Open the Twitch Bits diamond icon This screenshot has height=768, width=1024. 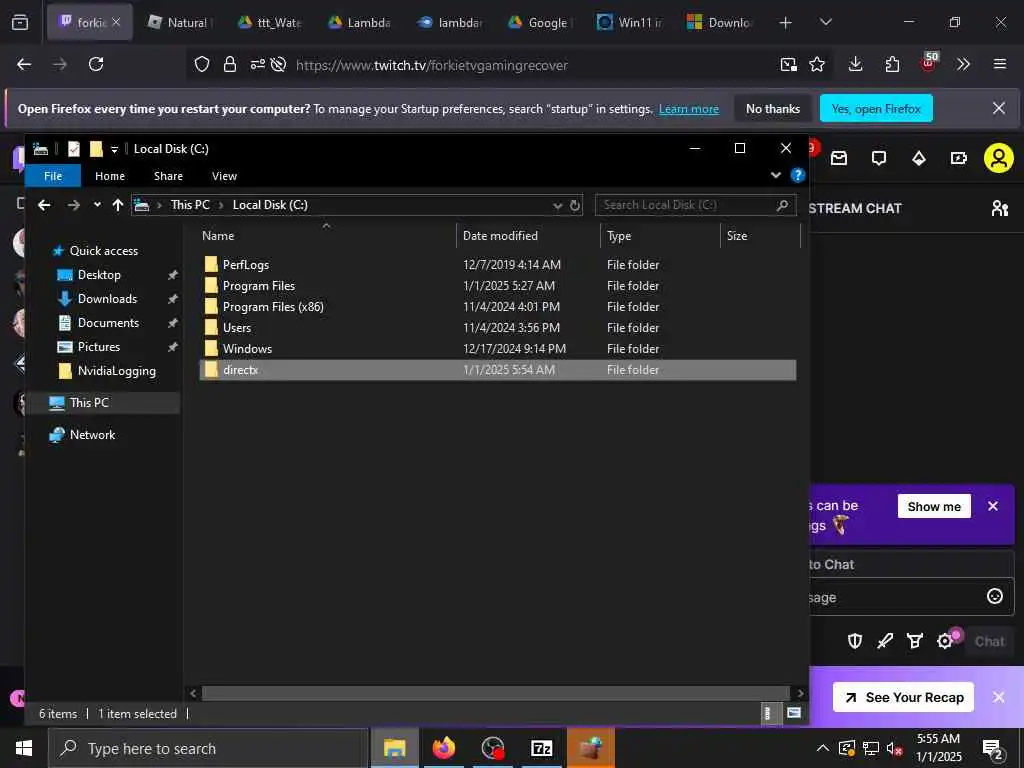click(919, 158)
